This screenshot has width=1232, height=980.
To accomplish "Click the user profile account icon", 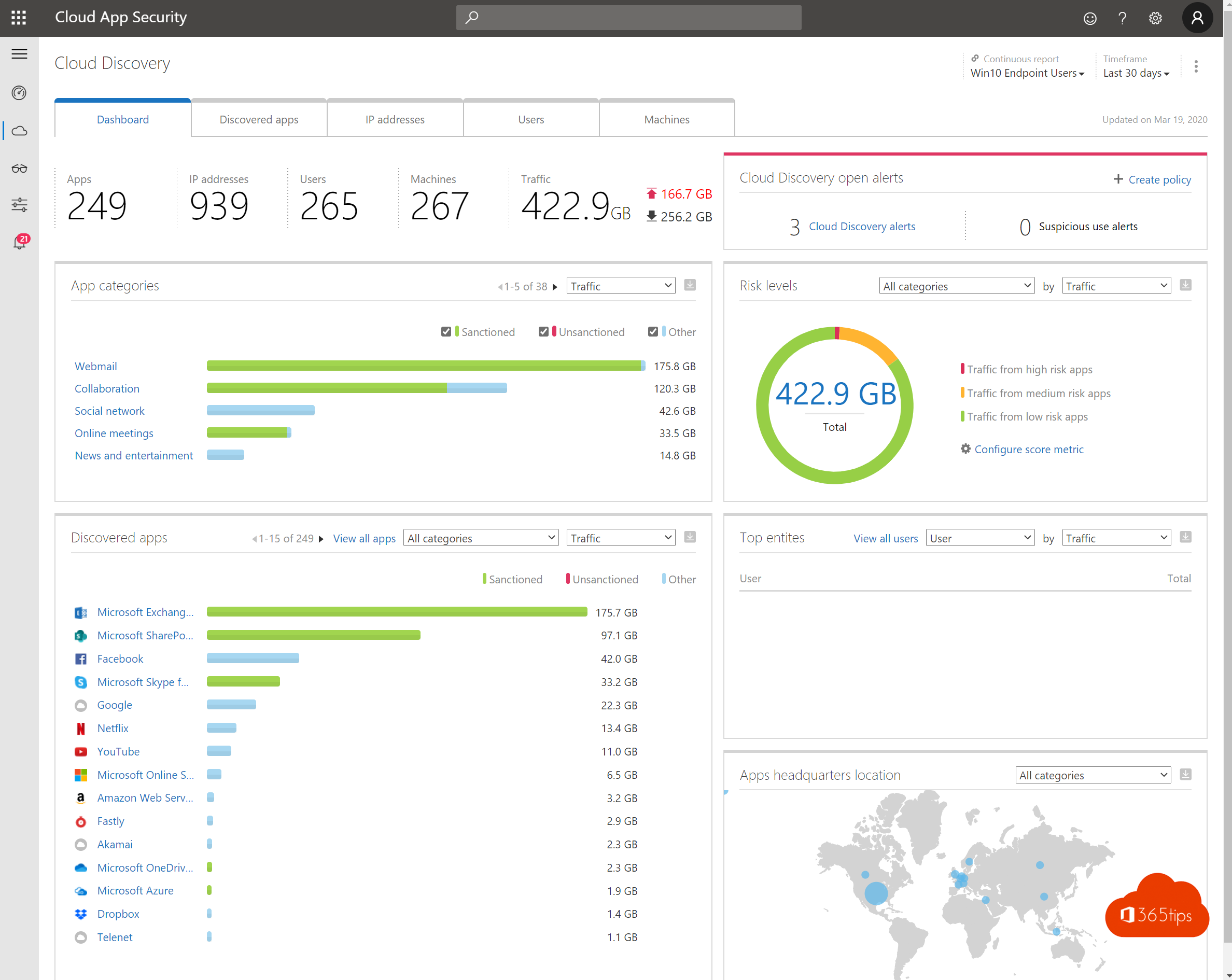I will point(1197,18).
